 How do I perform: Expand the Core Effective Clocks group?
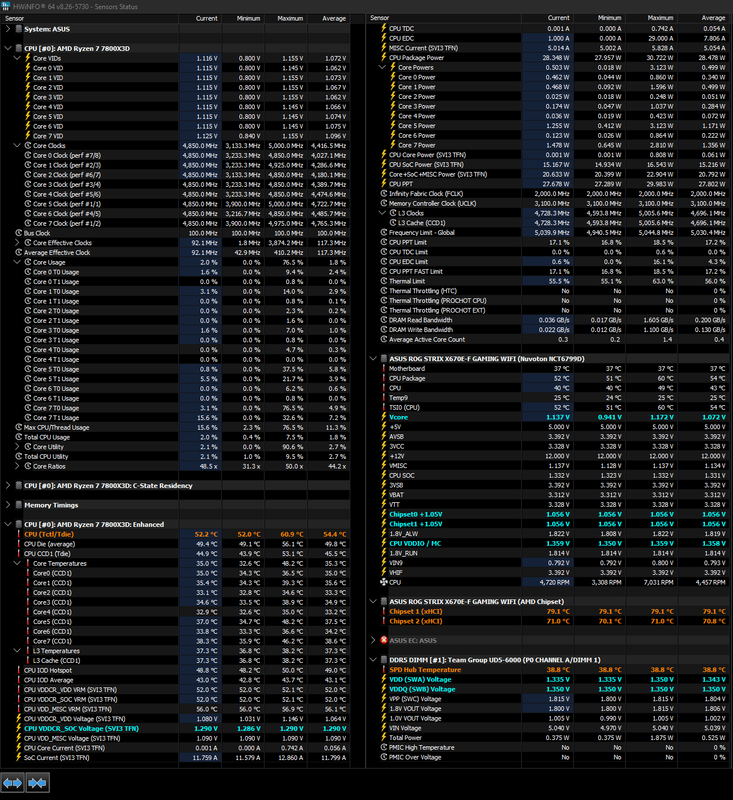[17, 243]
